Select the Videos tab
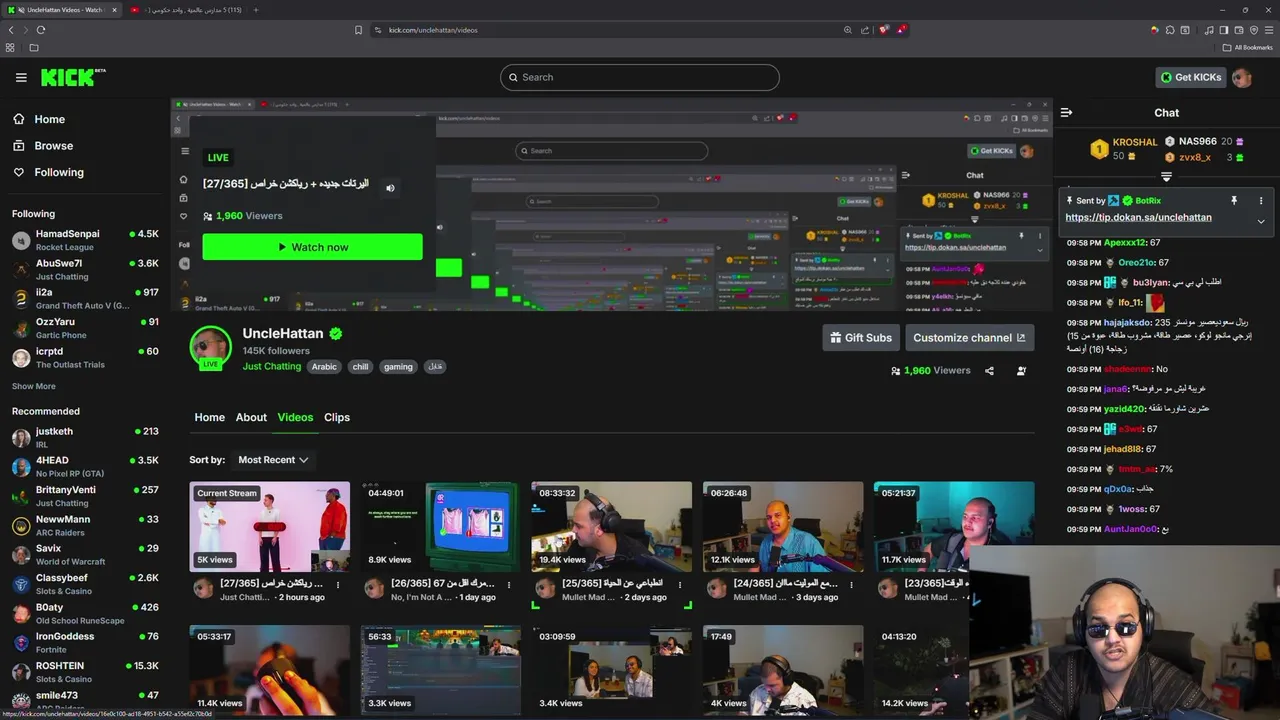Viewport: 1280px width, 720px height. click(295, 417)
